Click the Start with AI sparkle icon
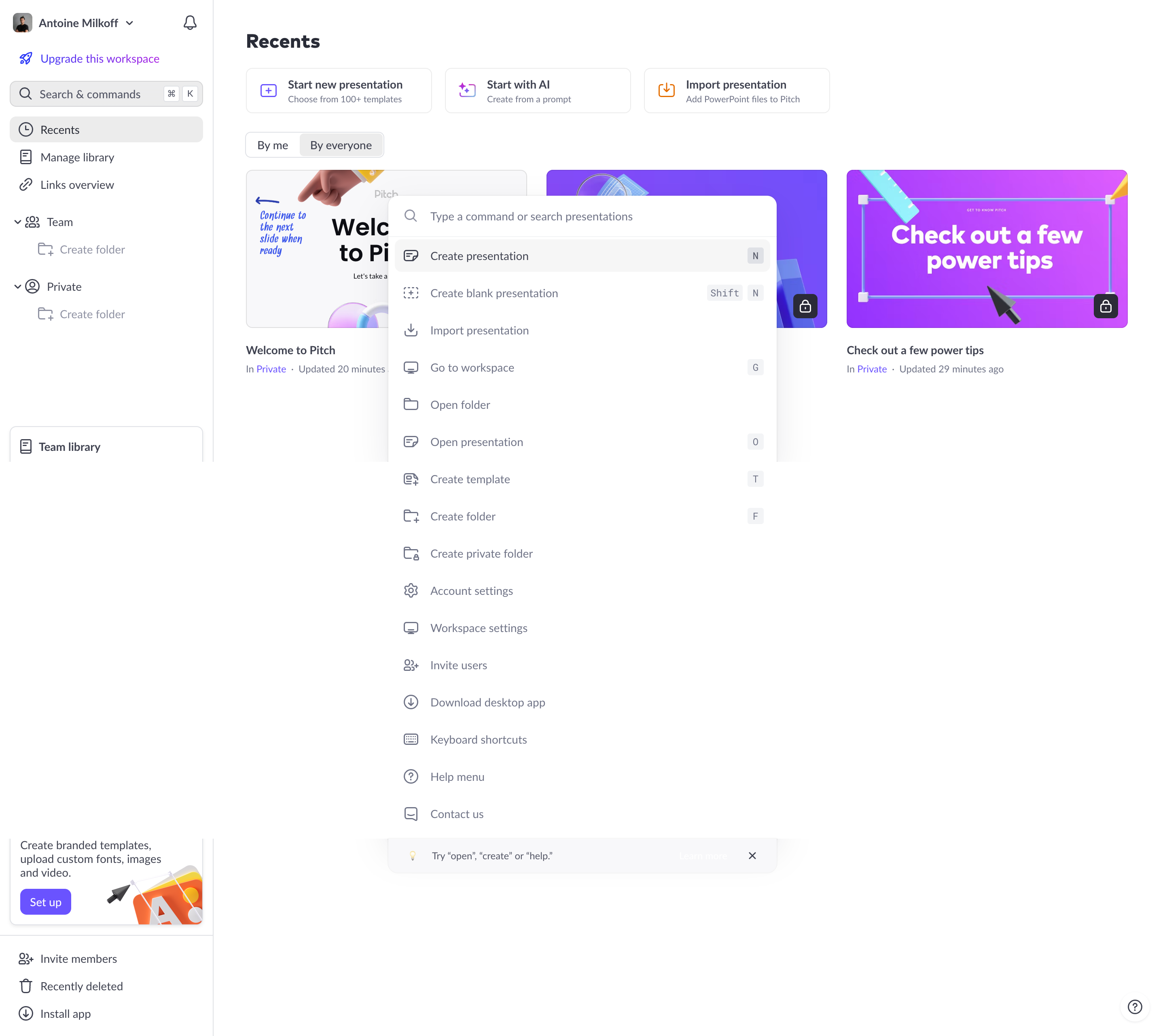 [x=467, y=89]
